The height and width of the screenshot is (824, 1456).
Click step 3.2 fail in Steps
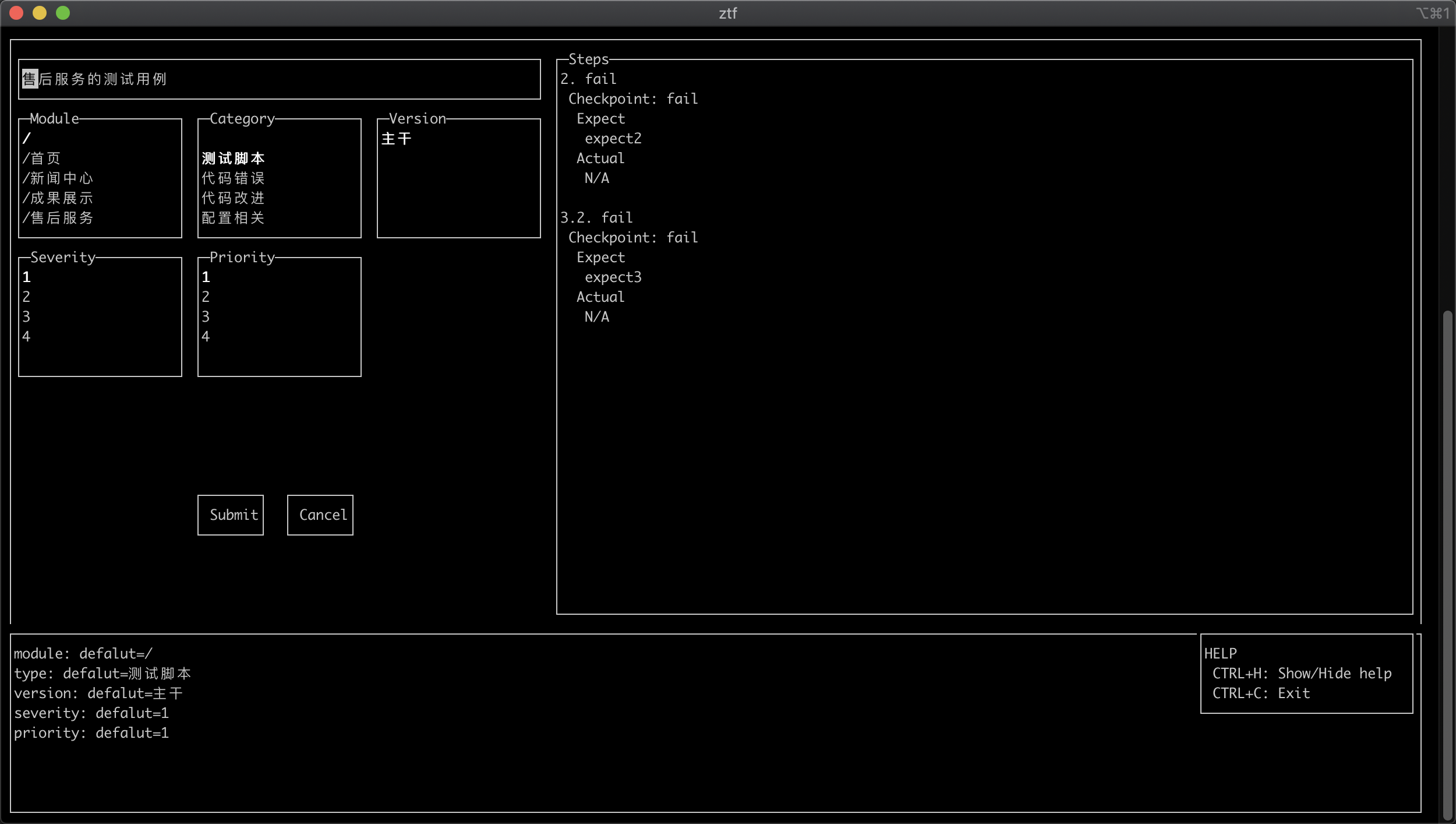pyautogui.click(x=596, y=218)
